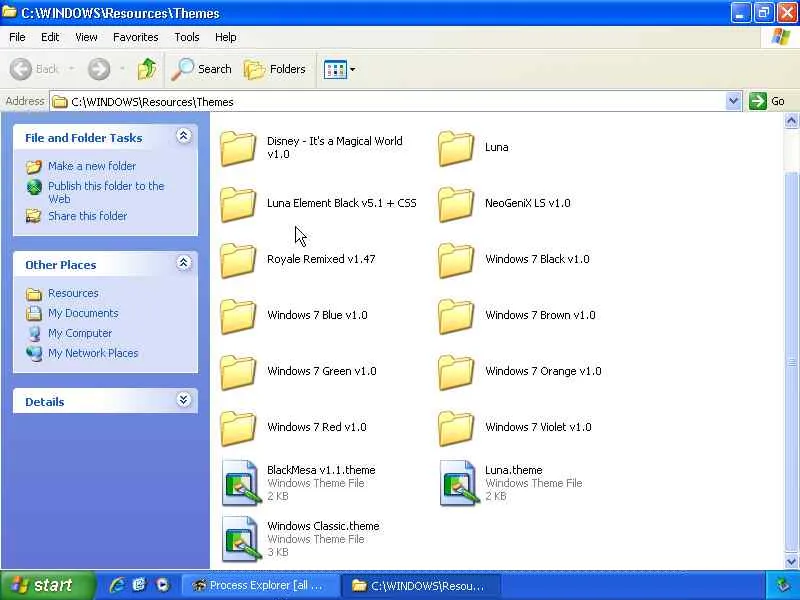Go to My Computer in Other Places
The height and width of the screenshot is (600, 800).
[x=80, y=333]
